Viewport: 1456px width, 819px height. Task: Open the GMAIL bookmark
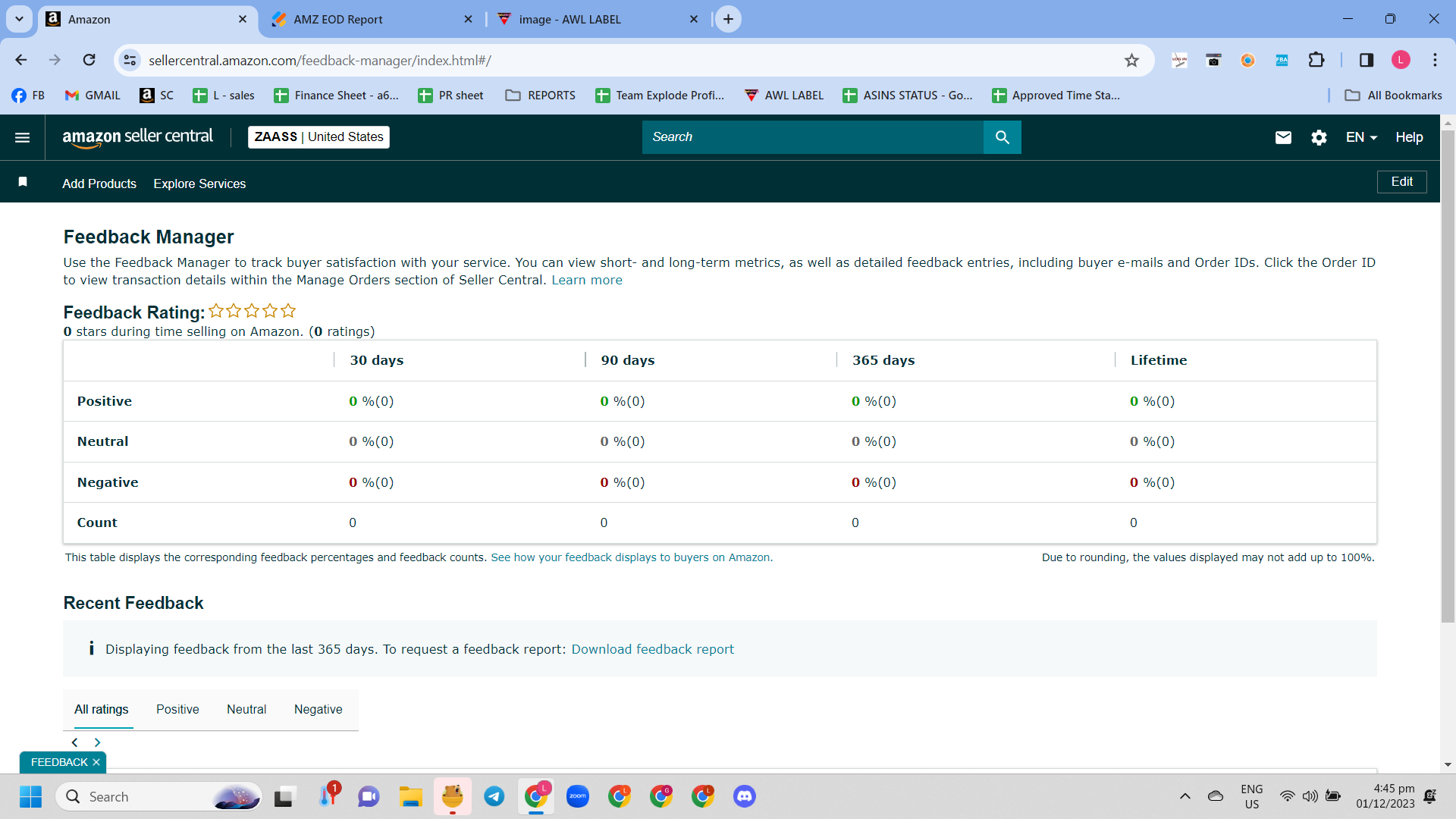coord(93,95)
